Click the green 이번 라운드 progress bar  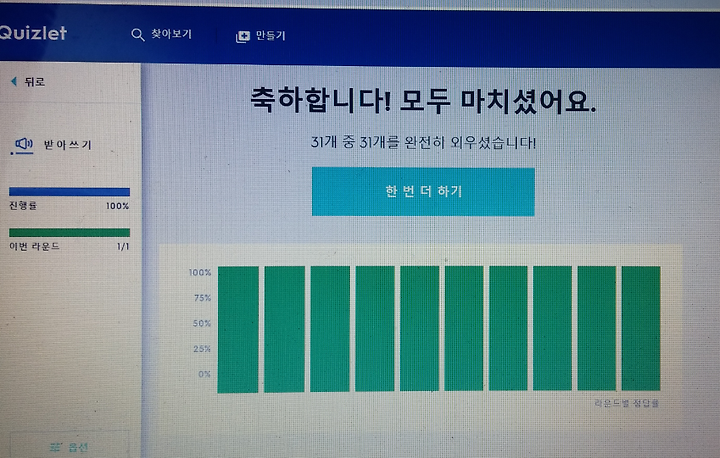point(69,232)
